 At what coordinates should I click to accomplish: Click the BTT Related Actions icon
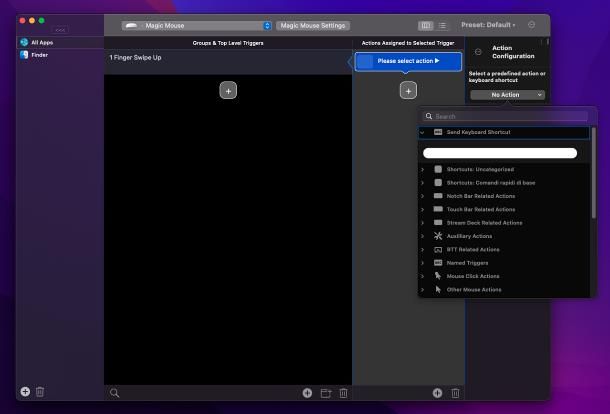click(438, 249)
